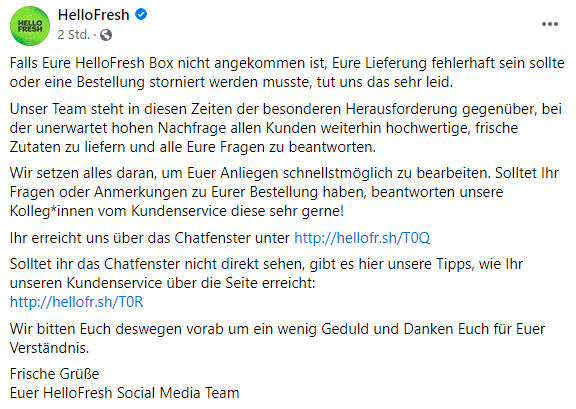Click the word Verständnis in the post
The height and width of the screenshot is (409, 576).
pos(49,348)
